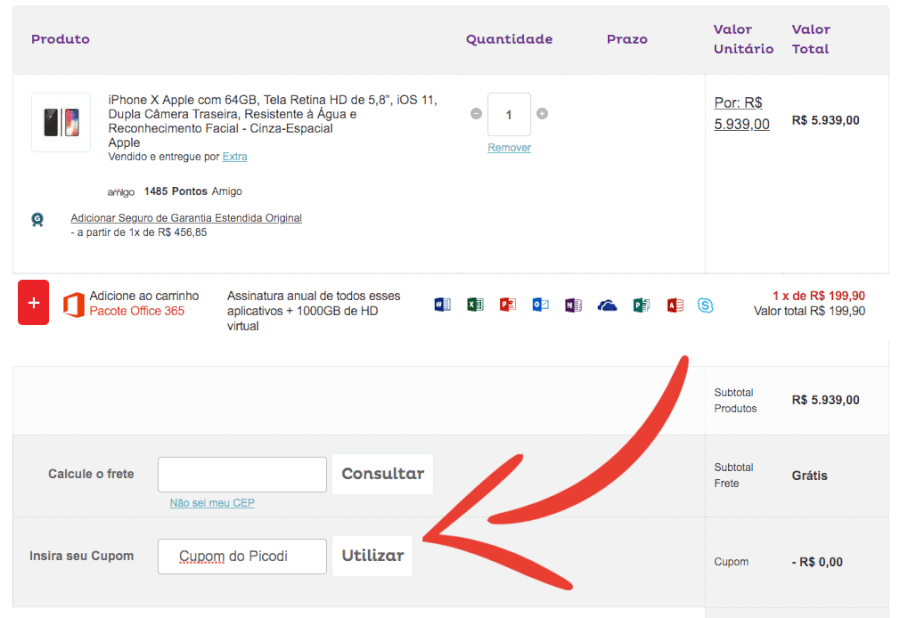
Task: Click the Excel app icon
Action: [475, 304]
